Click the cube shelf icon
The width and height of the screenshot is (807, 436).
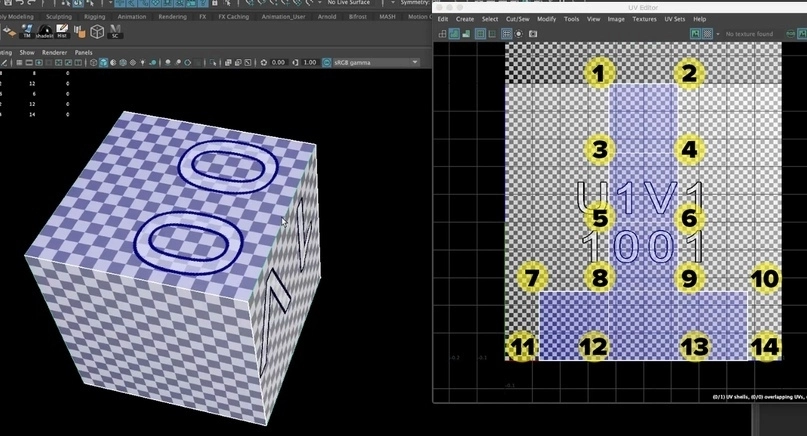point(98,31)
